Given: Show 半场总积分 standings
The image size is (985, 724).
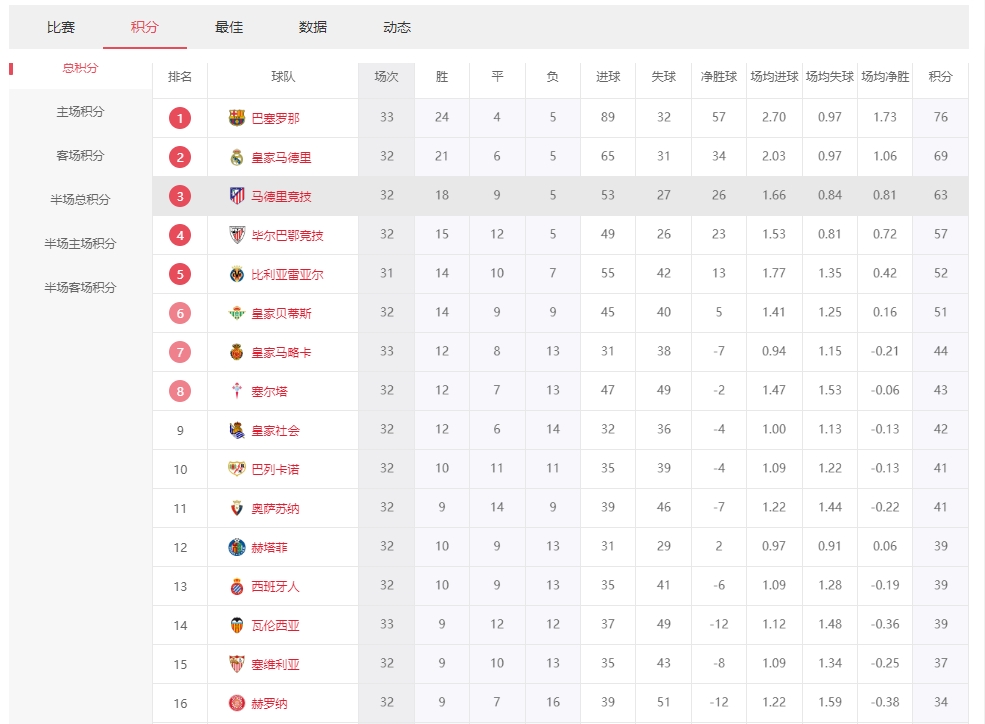Looking at the screenshot, I should tap(80, 200).
